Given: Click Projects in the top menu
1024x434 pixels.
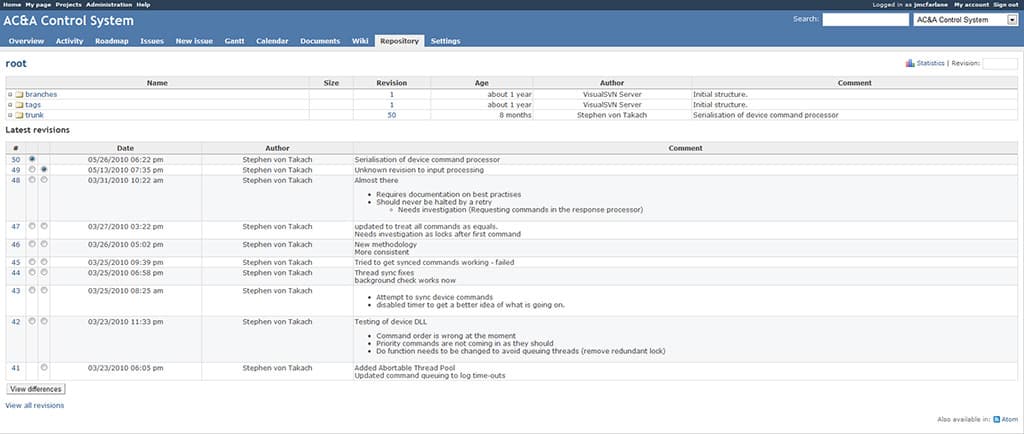Looking at the screenshot, I should point(69,5).
